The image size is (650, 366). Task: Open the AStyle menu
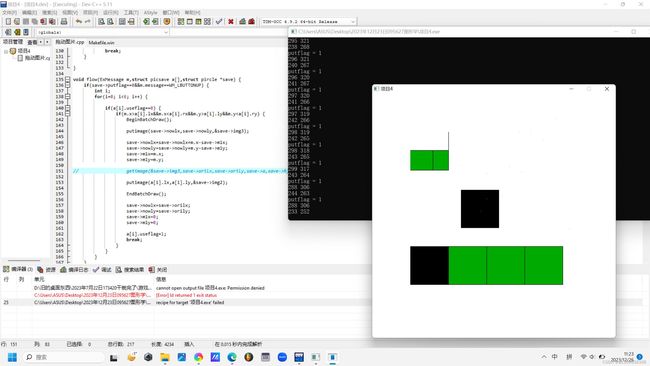150,13
